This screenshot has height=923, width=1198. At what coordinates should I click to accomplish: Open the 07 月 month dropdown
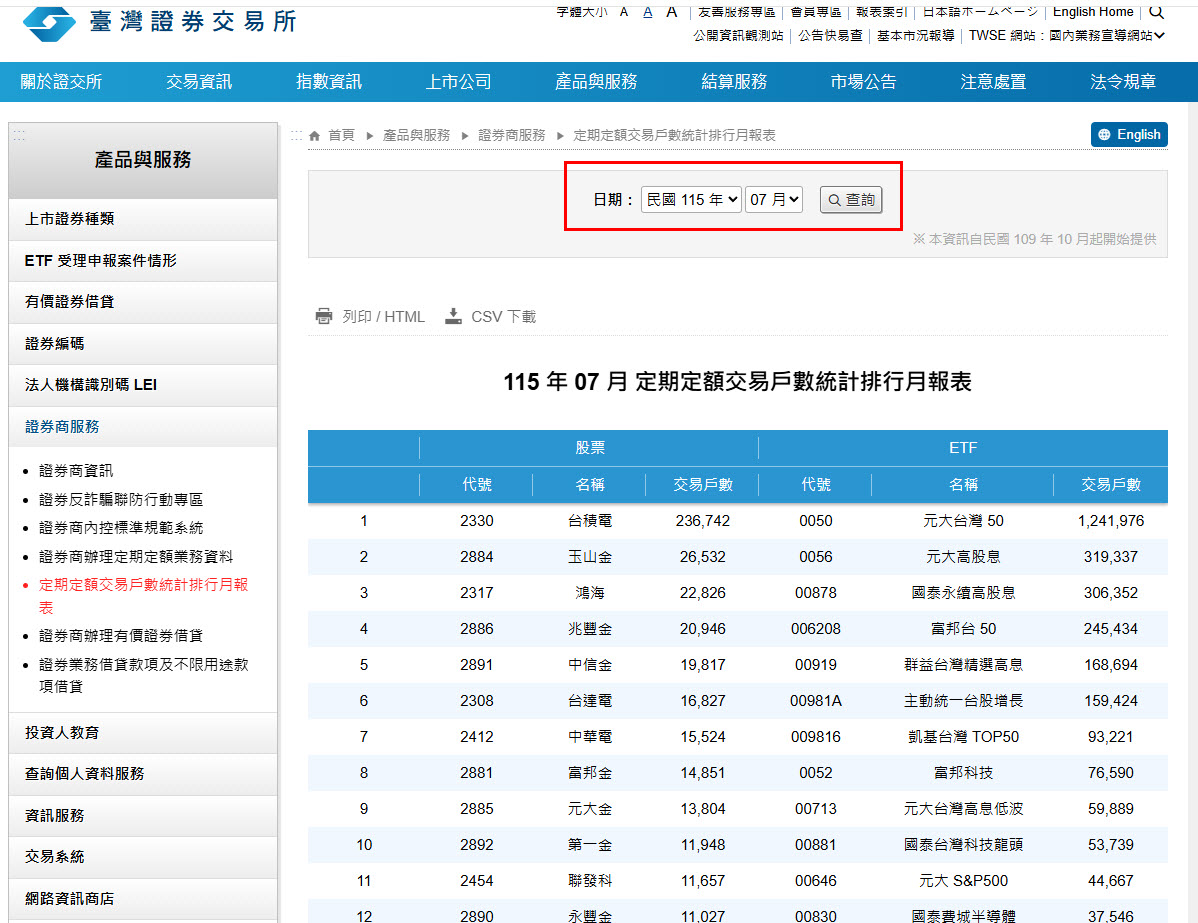click(x=773, y=199)
